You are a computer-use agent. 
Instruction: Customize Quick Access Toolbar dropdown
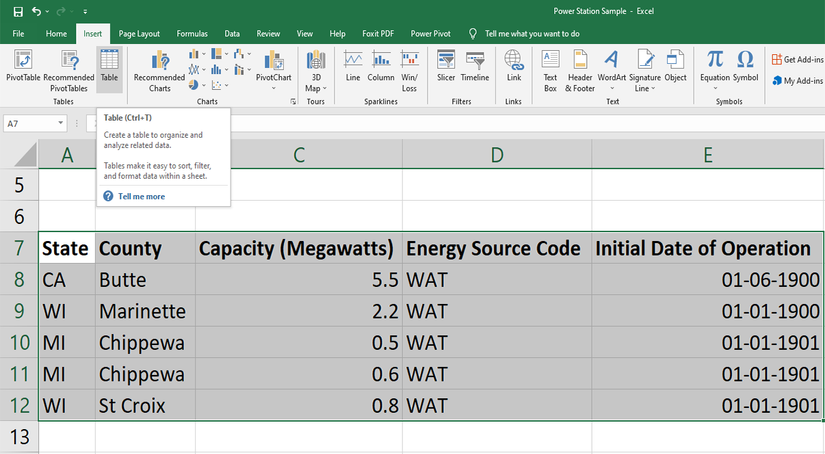click(85, 11)
